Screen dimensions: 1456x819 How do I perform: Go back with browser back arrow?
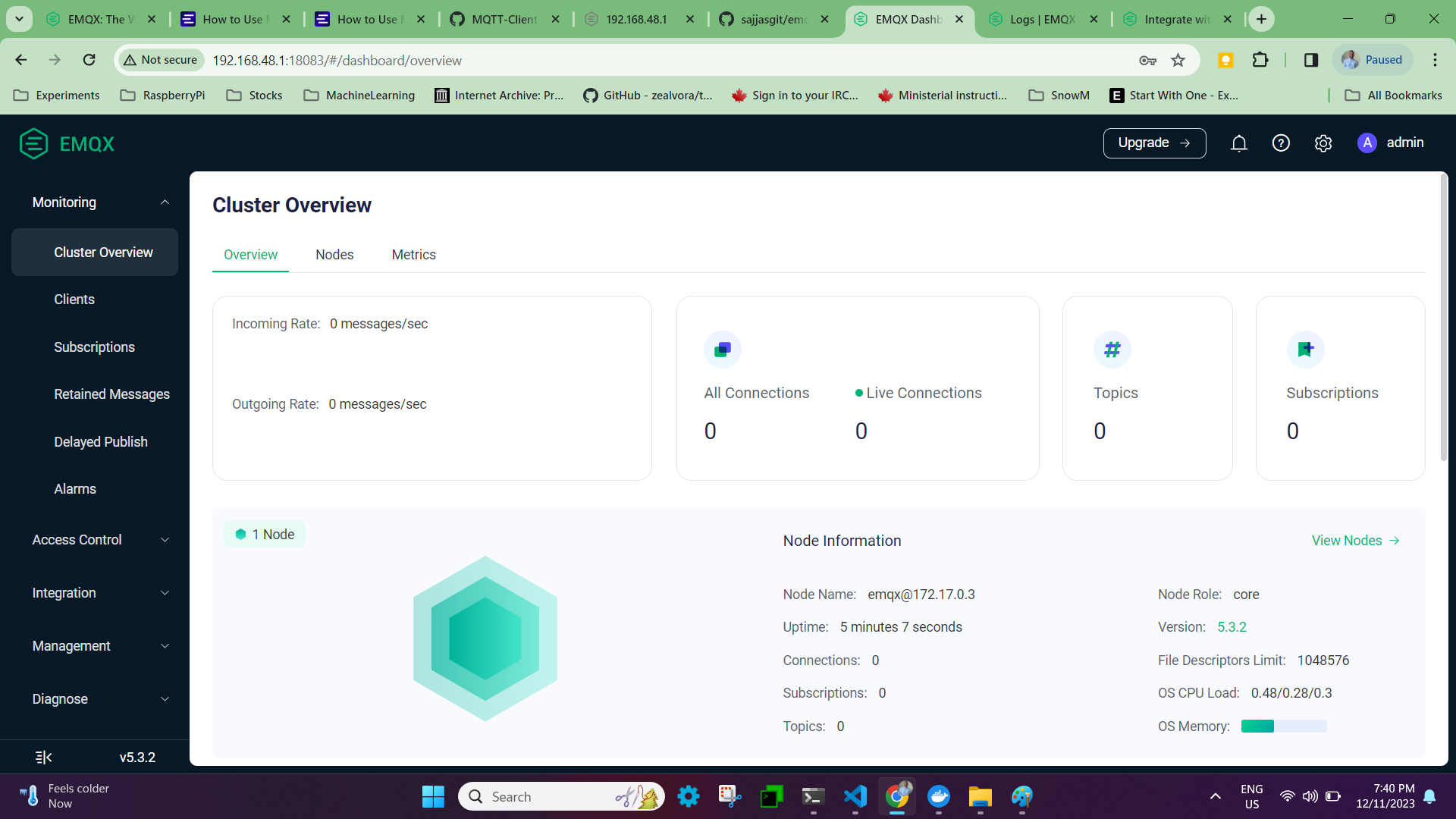point(21,60)
